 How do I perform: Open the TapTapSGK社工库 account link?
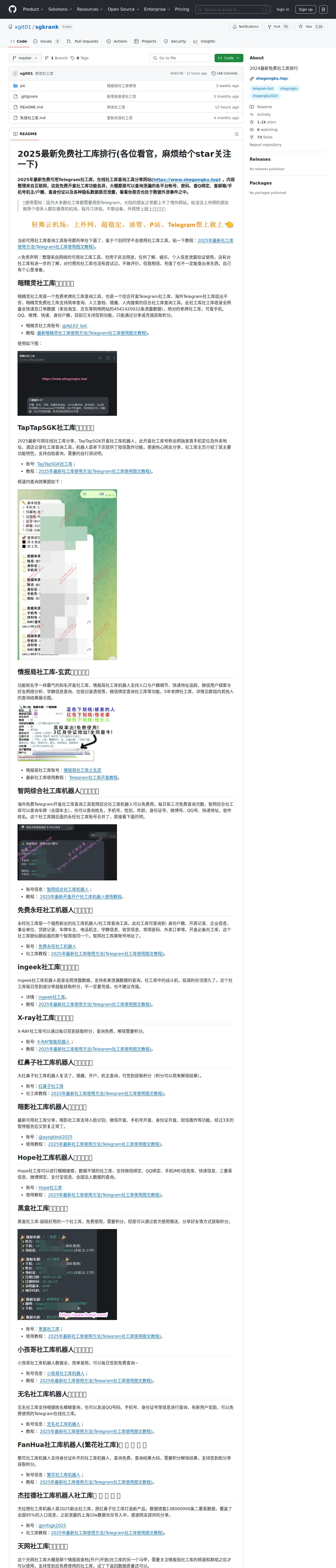click(54, 464)
